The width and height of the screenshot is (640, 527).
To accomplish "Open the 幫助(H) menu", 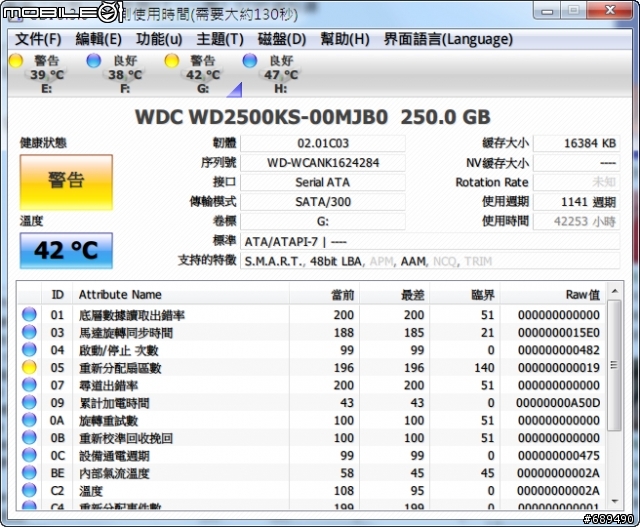I will [x=344, y=39].
